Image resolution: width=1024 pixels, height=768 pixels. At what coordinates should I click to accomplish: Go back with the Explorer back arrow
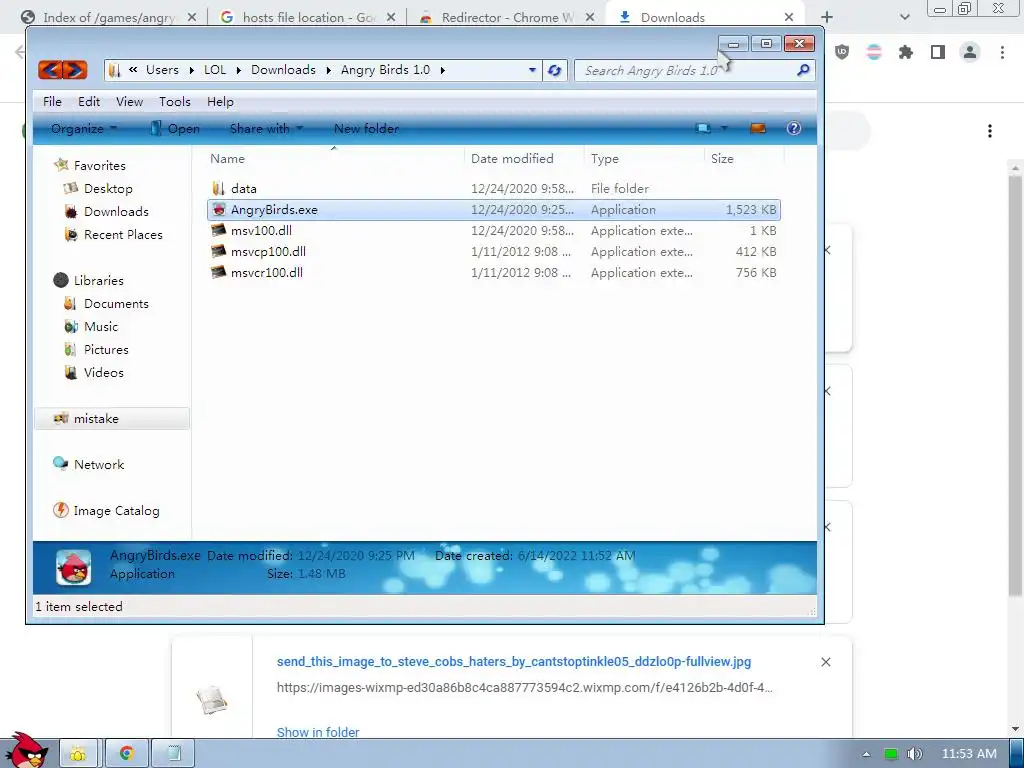pos(50,69)
